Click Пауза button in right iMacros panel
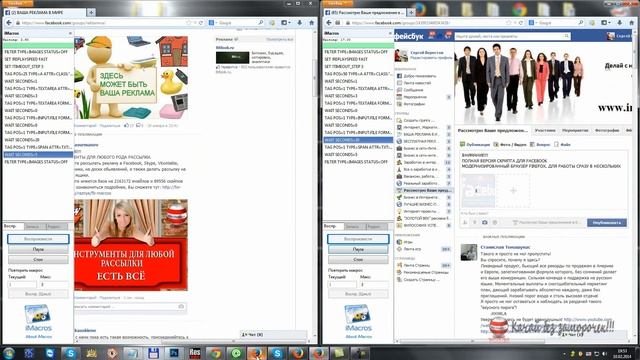 point(358,249)
